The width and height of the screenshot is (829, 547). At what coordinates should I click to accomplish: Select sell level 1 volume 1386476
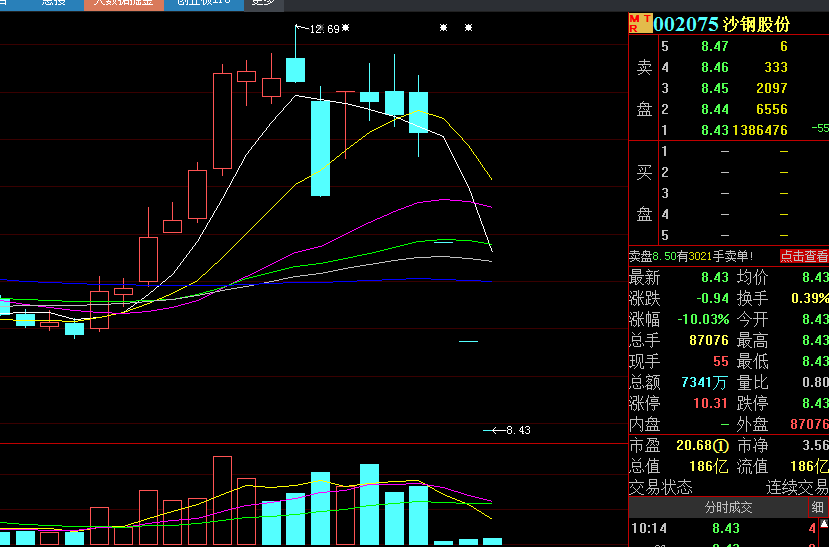click(760, 130)
